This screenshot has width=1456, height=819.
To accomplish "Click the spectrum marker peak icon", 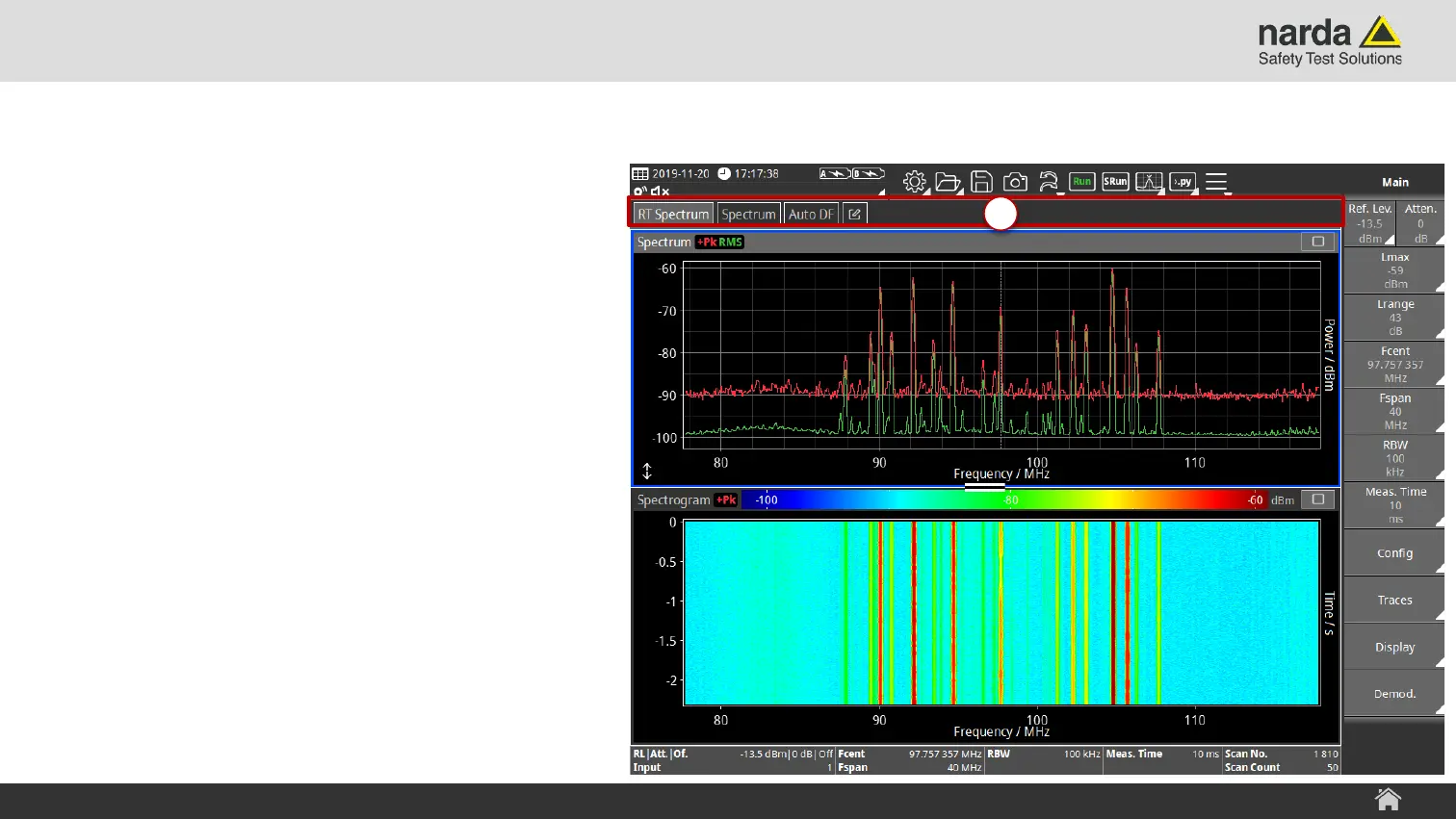I will tap(1148, 182).
